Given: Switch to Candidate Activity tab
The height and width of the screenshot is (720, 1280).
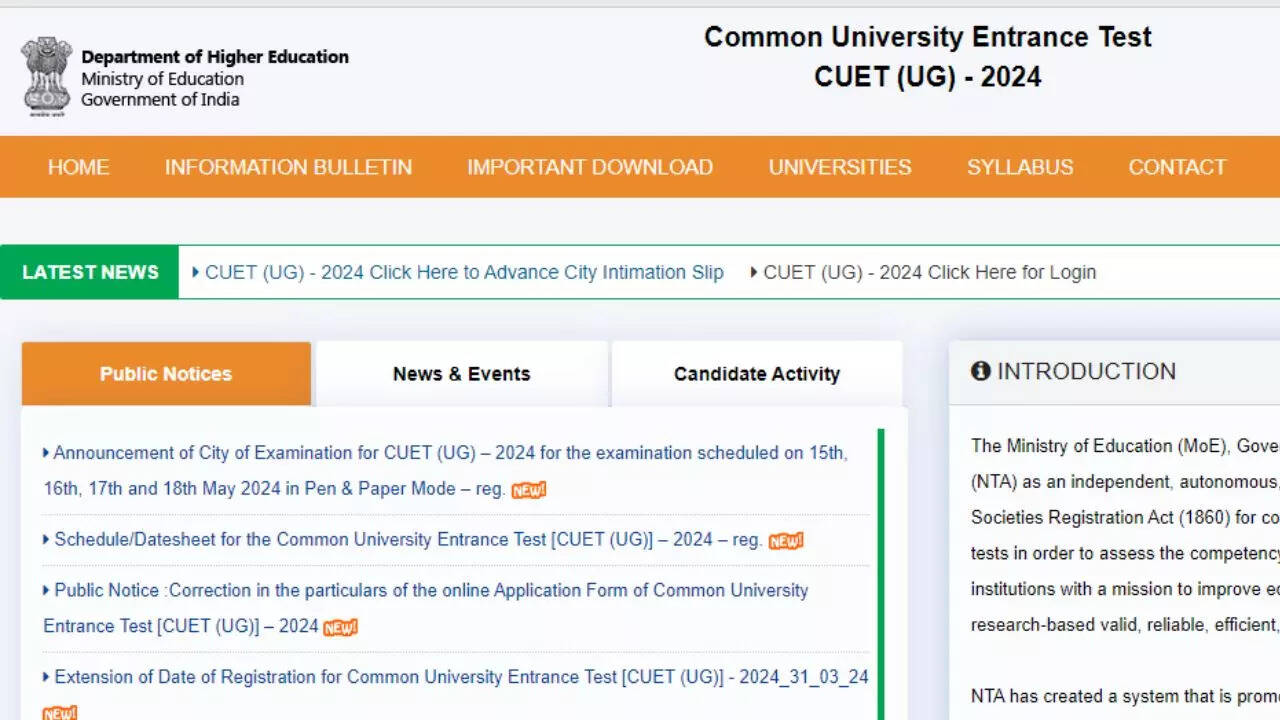Looking at the screenshot, I should [756, 374].
